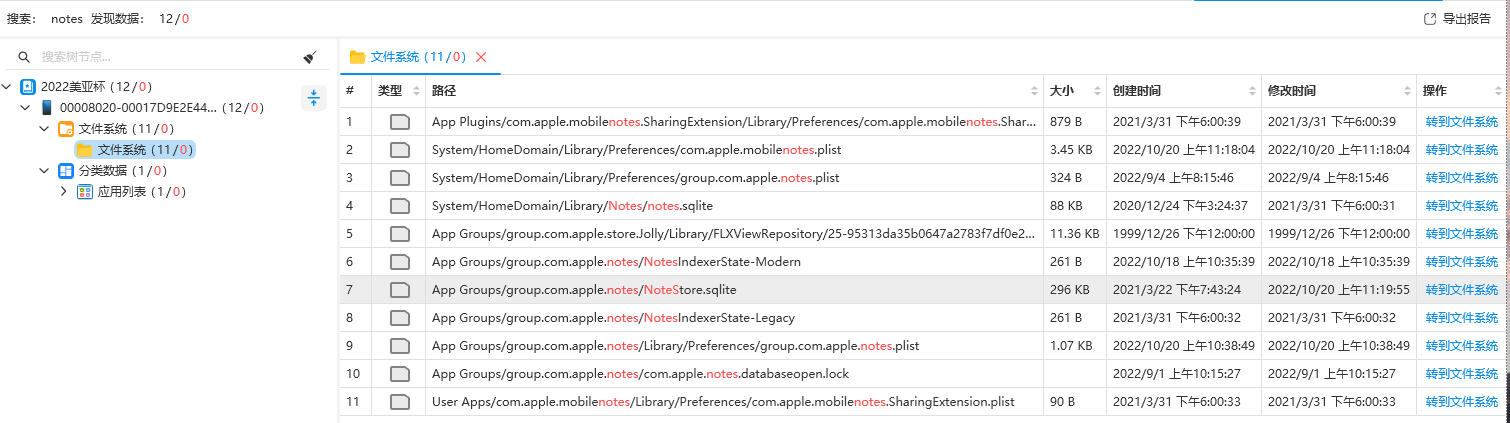Close the 文件系统 tab
The image size is (1510, 423).
(x=481, y=57)
